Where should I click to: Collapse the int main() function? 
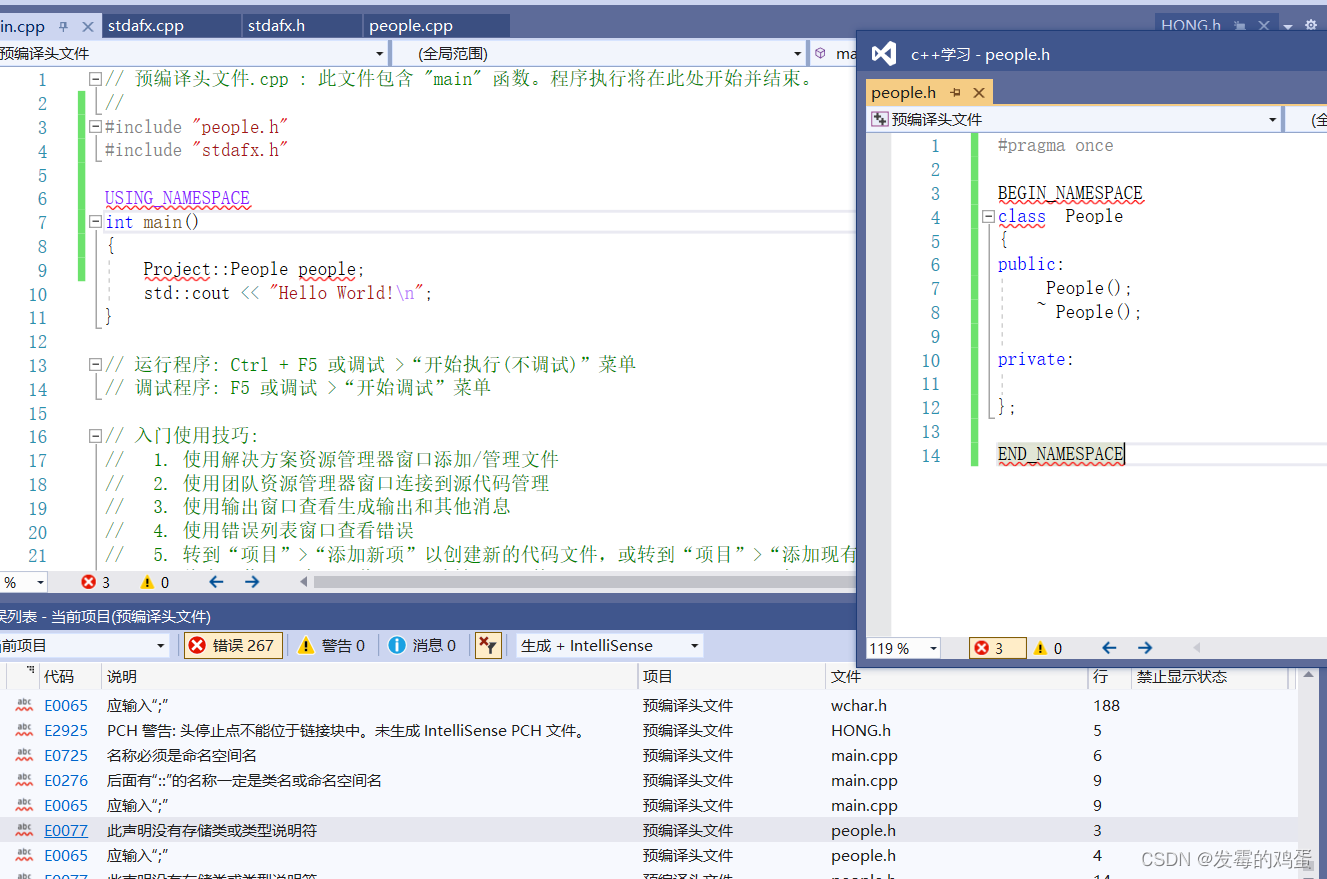pyautogui.click(x=95, y=222)
